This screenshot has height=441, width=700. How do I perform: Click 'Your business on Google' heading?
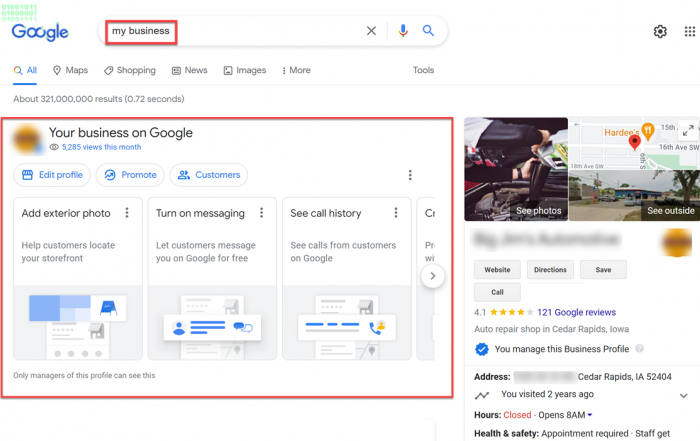tap(121, 133)
